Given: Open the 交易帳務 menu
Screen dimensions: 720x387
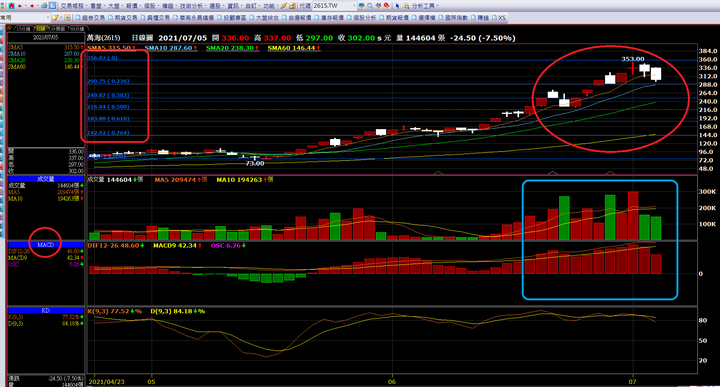Looking at the screenshot, I should click(x=72, y=6).
